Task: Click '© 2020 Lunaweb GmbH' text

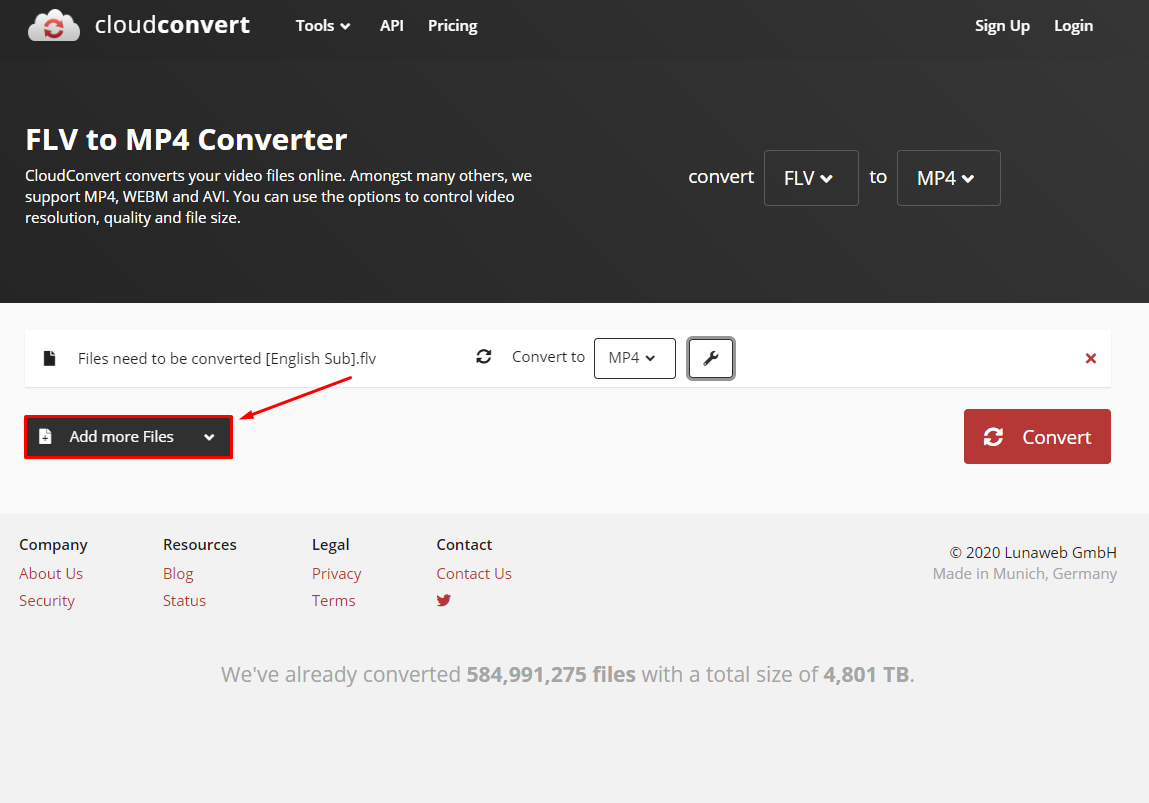Action: click(x=1033, y=552)
